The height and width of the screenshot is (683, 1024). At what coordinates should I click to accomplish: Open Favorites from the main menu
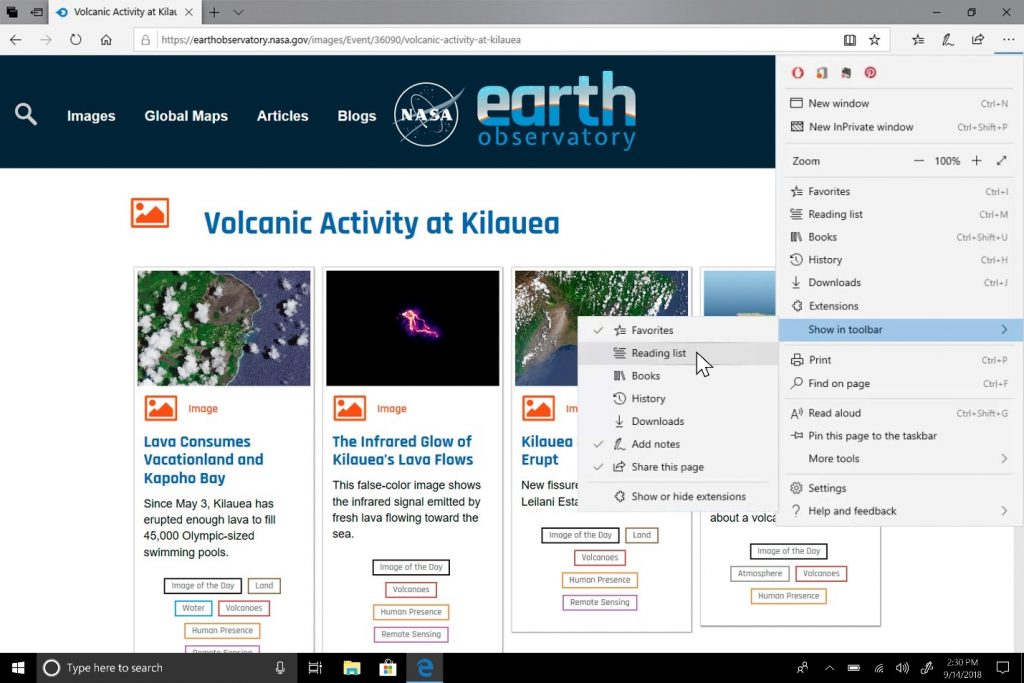click(899, 191)
